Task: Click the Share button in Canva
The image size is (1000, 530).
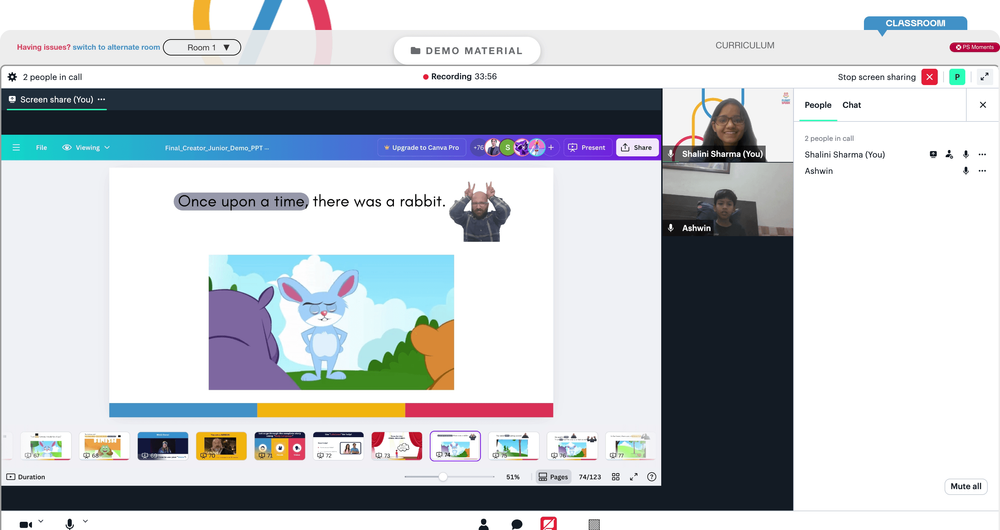Action: pyautogui.click(x=636, y=147)
